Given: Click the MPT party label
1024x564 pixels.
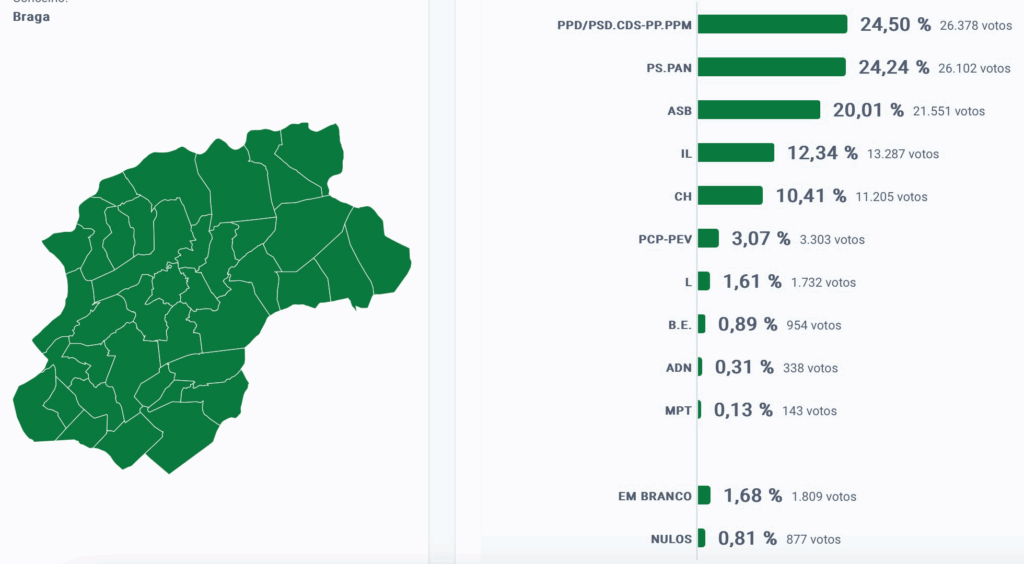Looking at the screenshot, I should [678, 411].
